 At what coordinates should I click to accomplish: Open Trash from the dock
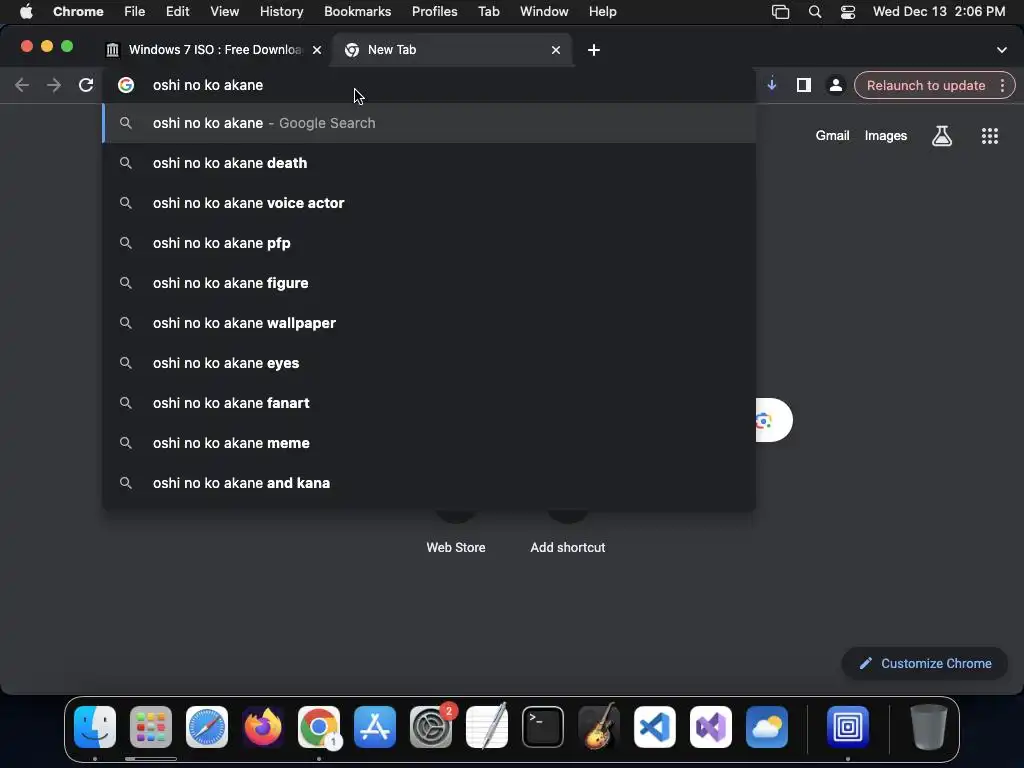click(929, 727)
